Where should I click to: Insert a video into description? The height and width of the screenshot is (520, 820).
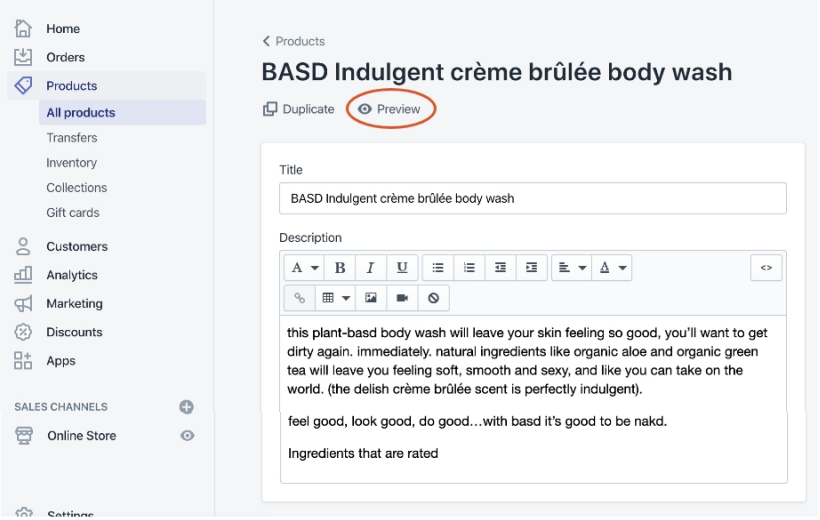tap(402, 298)
